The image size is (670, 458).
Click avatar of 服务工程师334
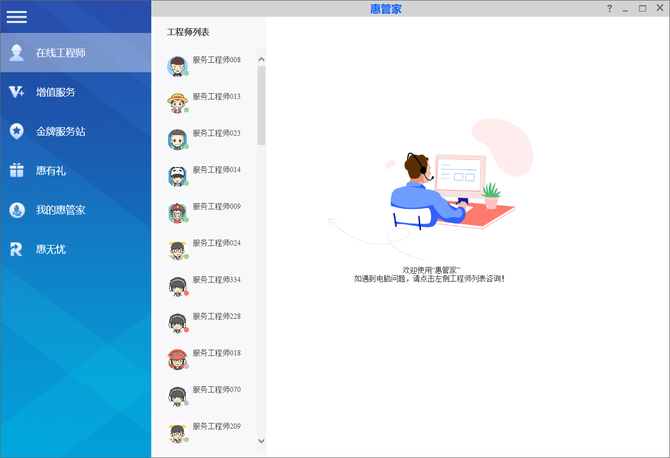coord(177,287)
